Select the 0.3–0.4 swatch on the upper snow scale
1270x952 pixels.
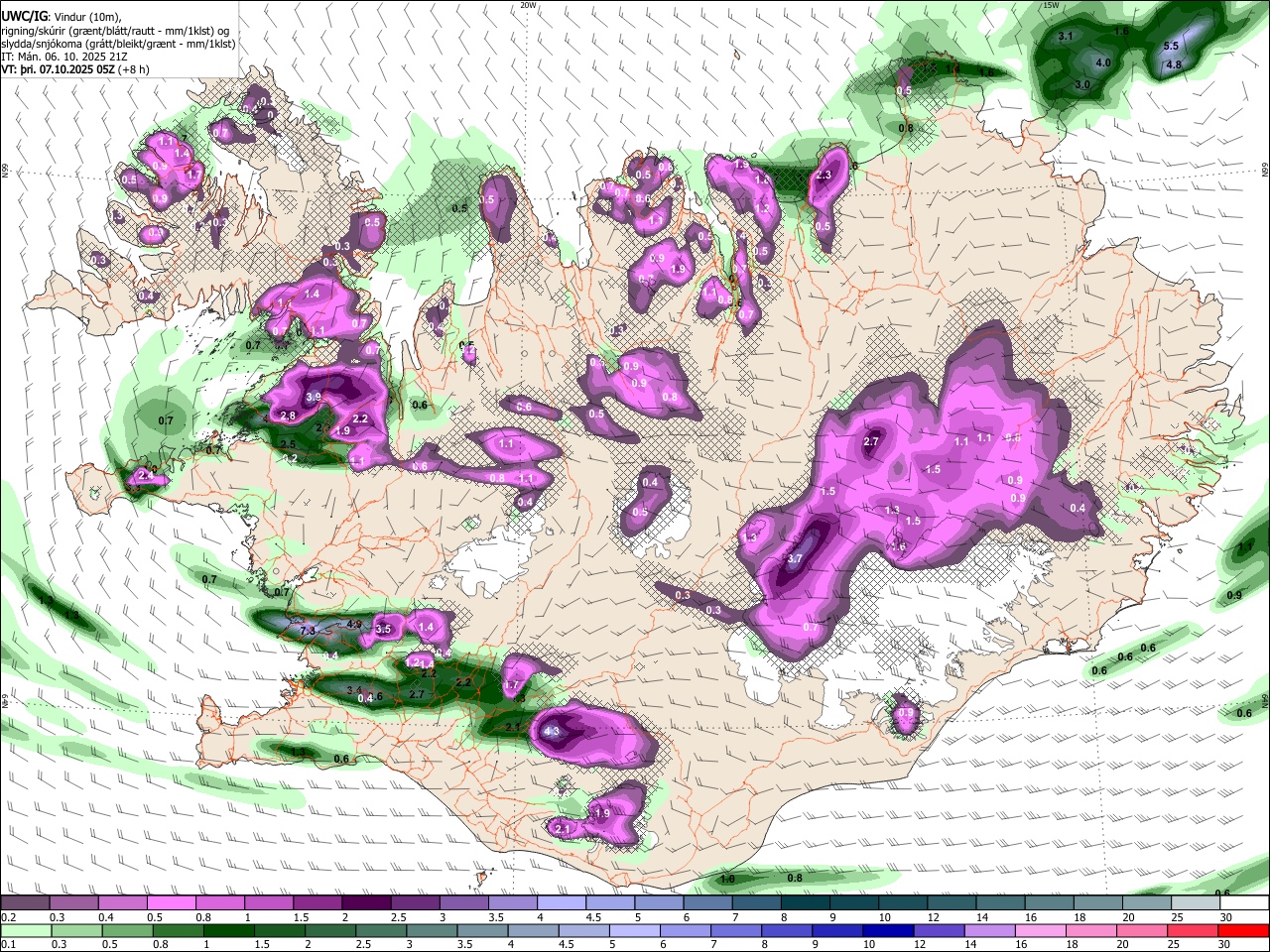click(73, 902)
